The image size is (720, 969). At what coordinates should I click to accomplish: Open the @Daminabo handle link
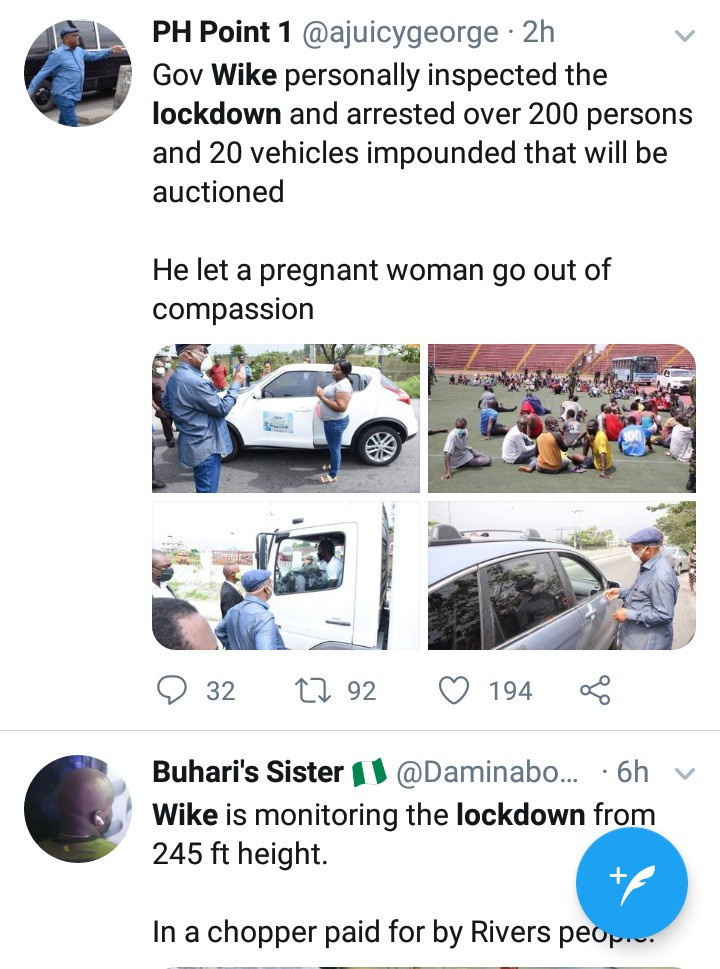pyautogui.click(x=487, y=772)
